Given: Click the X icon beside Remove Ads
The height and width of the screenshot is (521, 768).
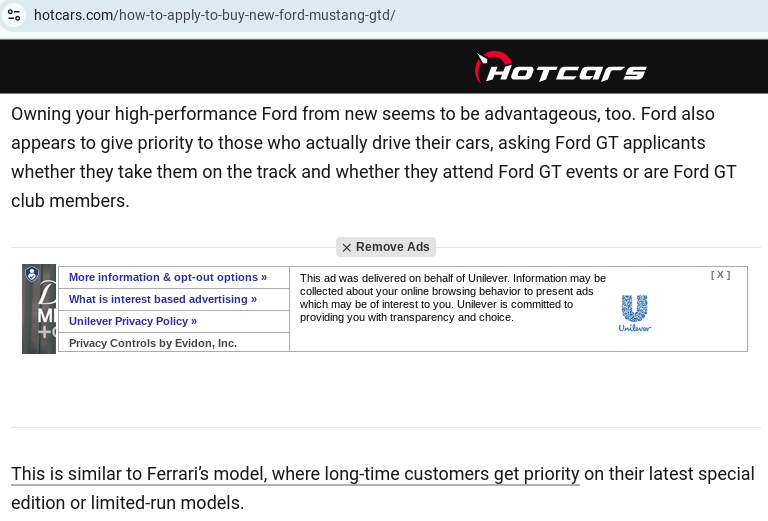Looking at the screenshot, I should [x=346, y=248].
